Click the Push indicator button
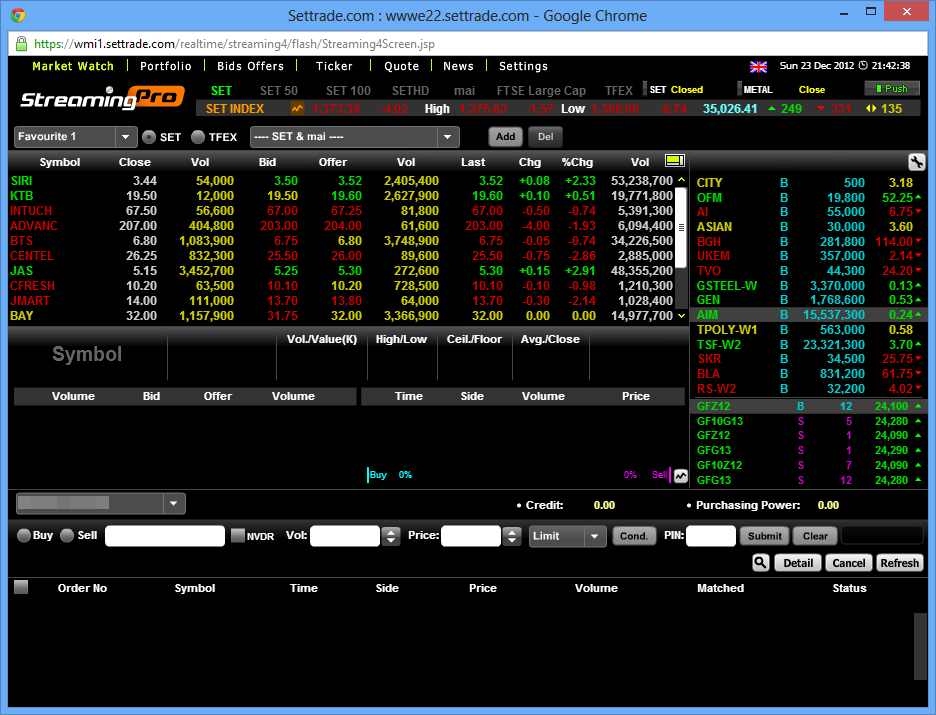Image resolution: width=936 pixels, height=715 pixels. [891, 89]
